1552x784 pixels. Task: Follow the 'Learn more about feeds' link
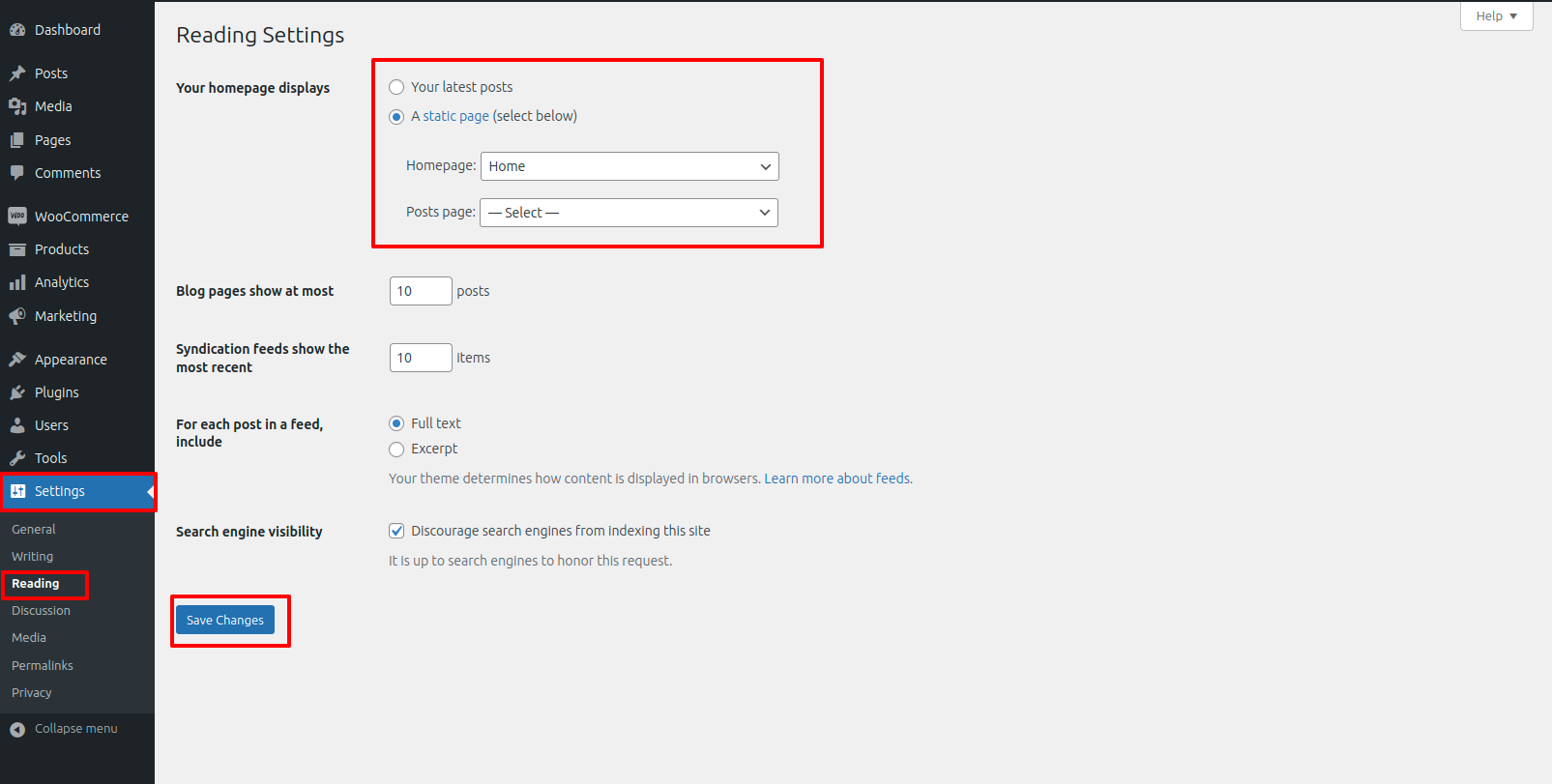pyautogui.click(x=837, y=479)
